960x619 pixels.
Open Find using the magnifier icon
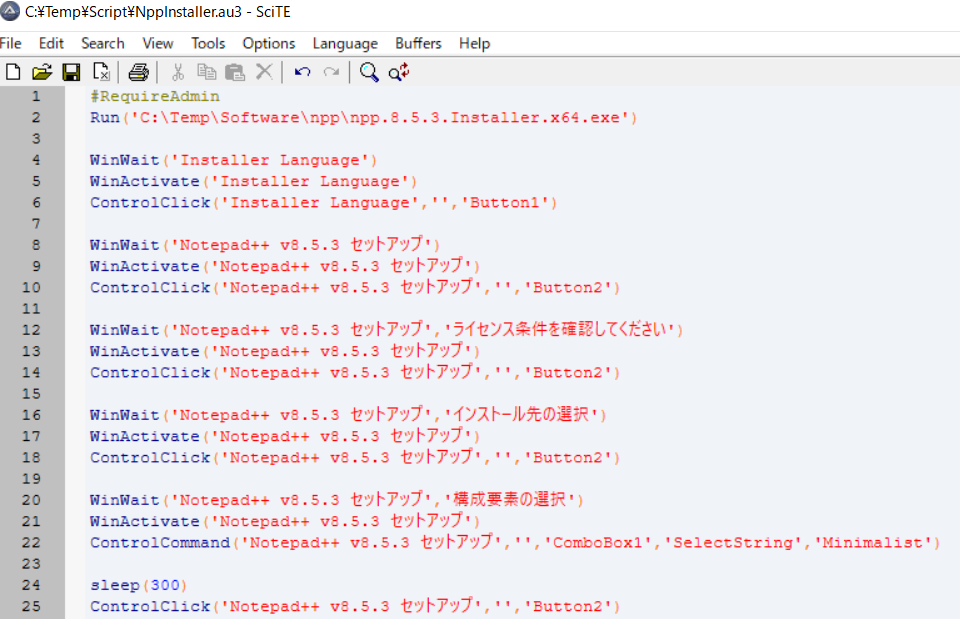pyautogui.click(x=369, y=72)
